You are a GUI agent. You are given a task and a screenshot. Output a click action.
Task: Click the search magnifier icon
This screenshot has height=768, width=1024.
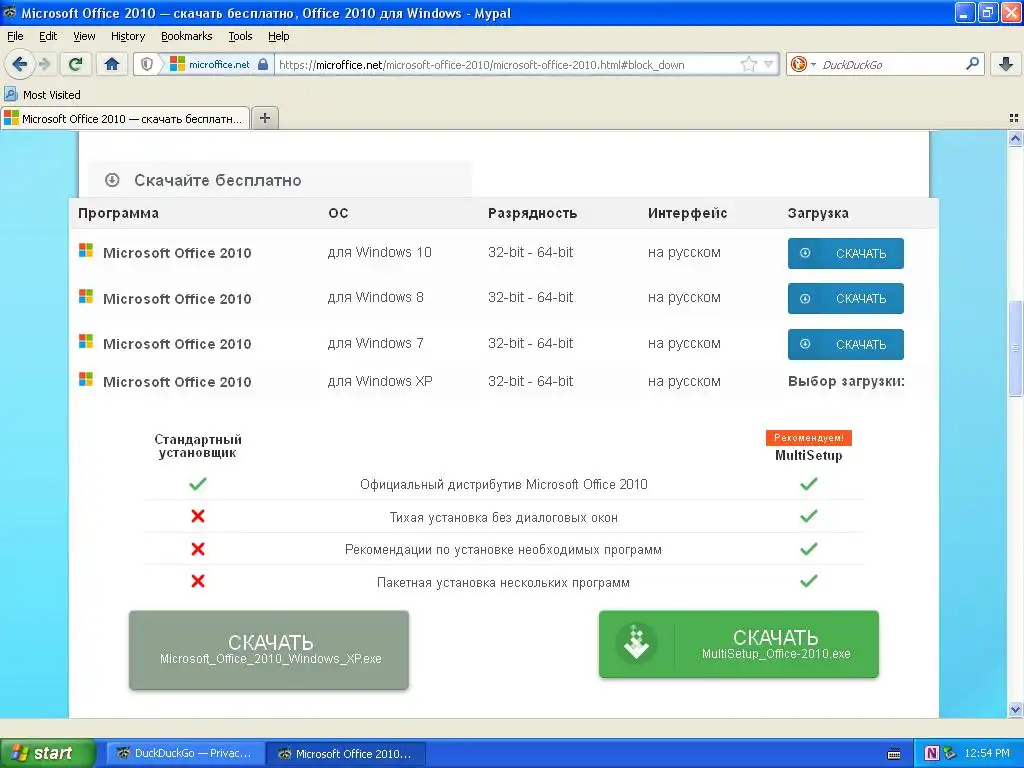coord(972,63)
